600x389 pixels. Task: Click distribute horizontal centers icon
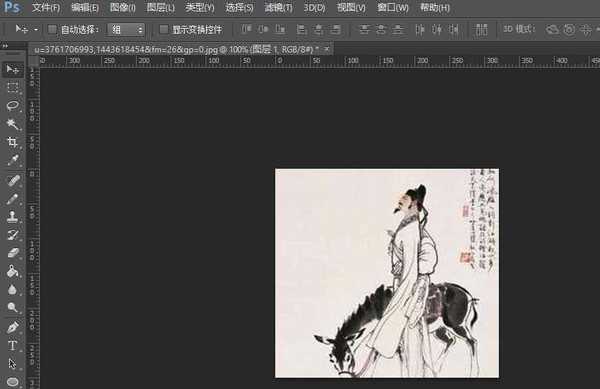pyautogui.click(x=437, y=29)
